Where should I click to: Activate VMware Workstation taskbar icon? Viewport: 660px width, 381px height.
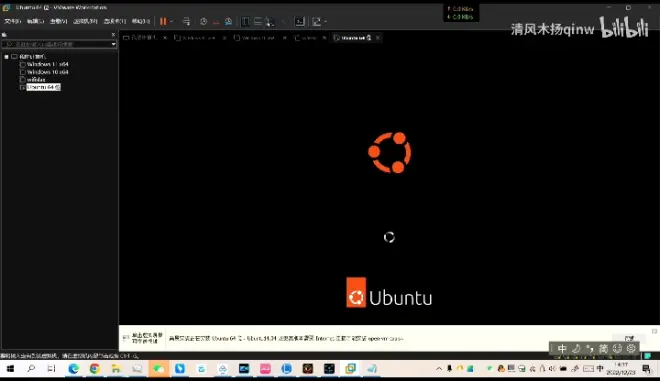350,369
